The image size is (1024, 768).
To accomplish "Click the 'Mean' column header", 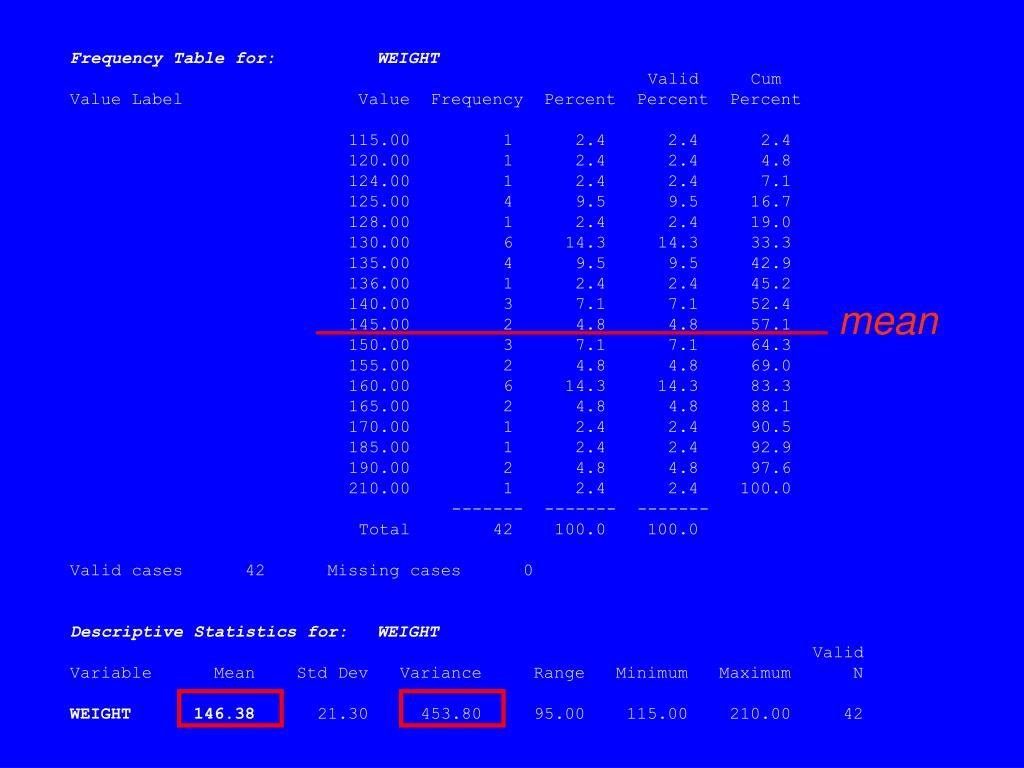I will [234, 673].
